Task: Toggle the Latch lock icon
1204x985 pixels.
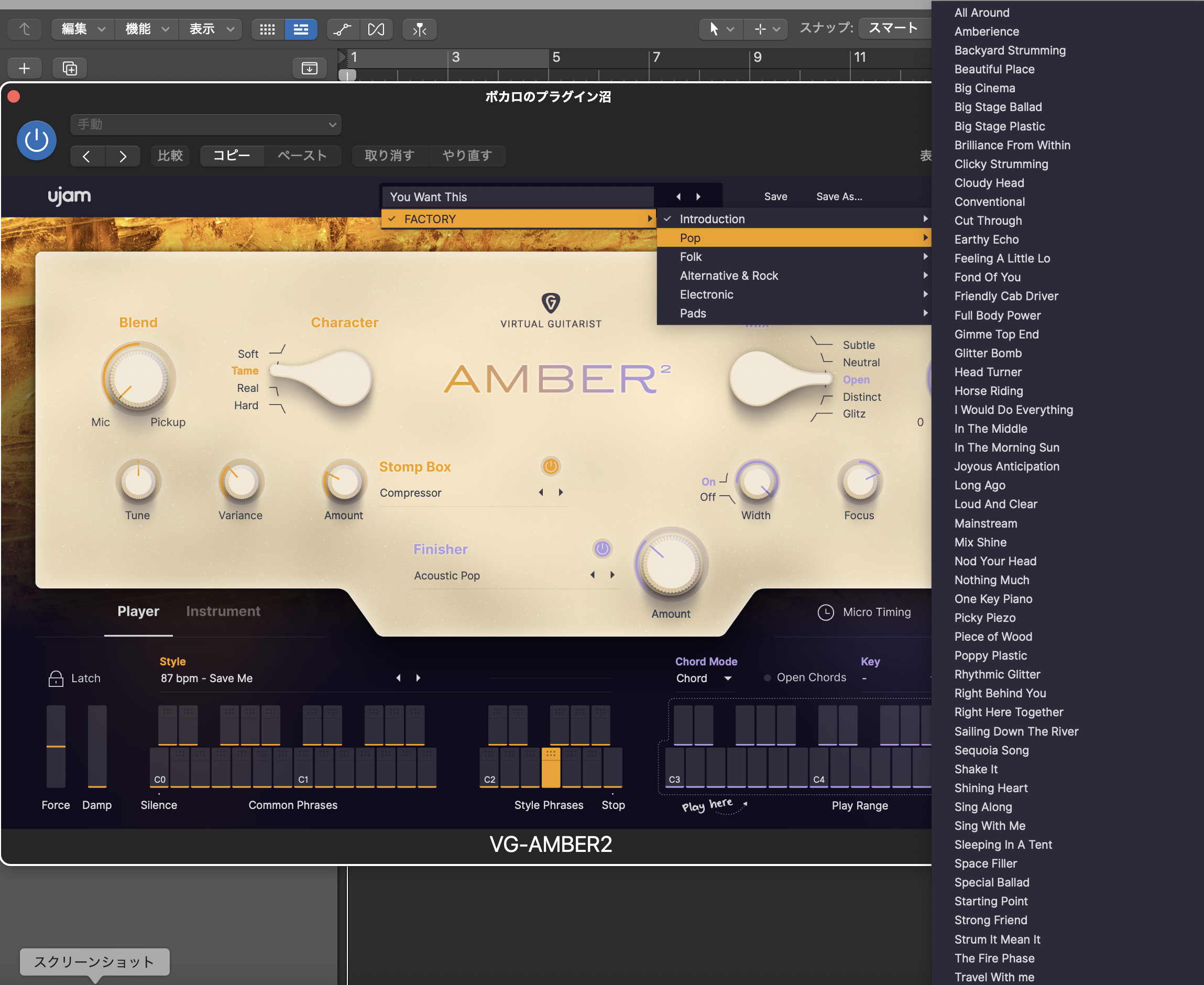Action: [56, 678]
